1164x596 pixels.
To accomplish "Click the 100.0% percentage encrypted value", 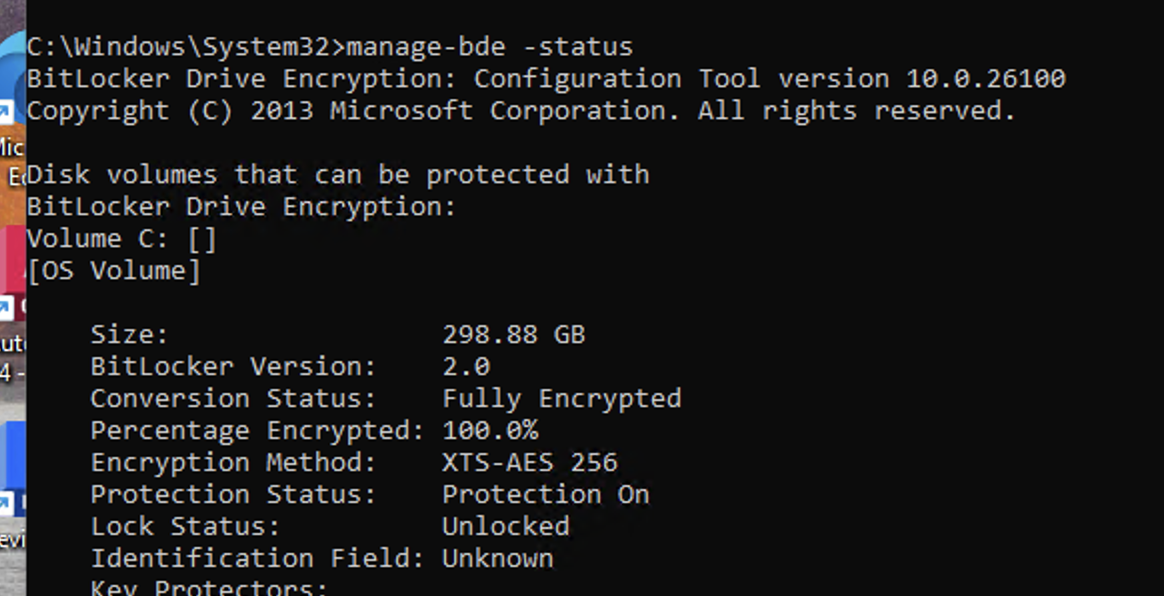I will coord(490,430).
